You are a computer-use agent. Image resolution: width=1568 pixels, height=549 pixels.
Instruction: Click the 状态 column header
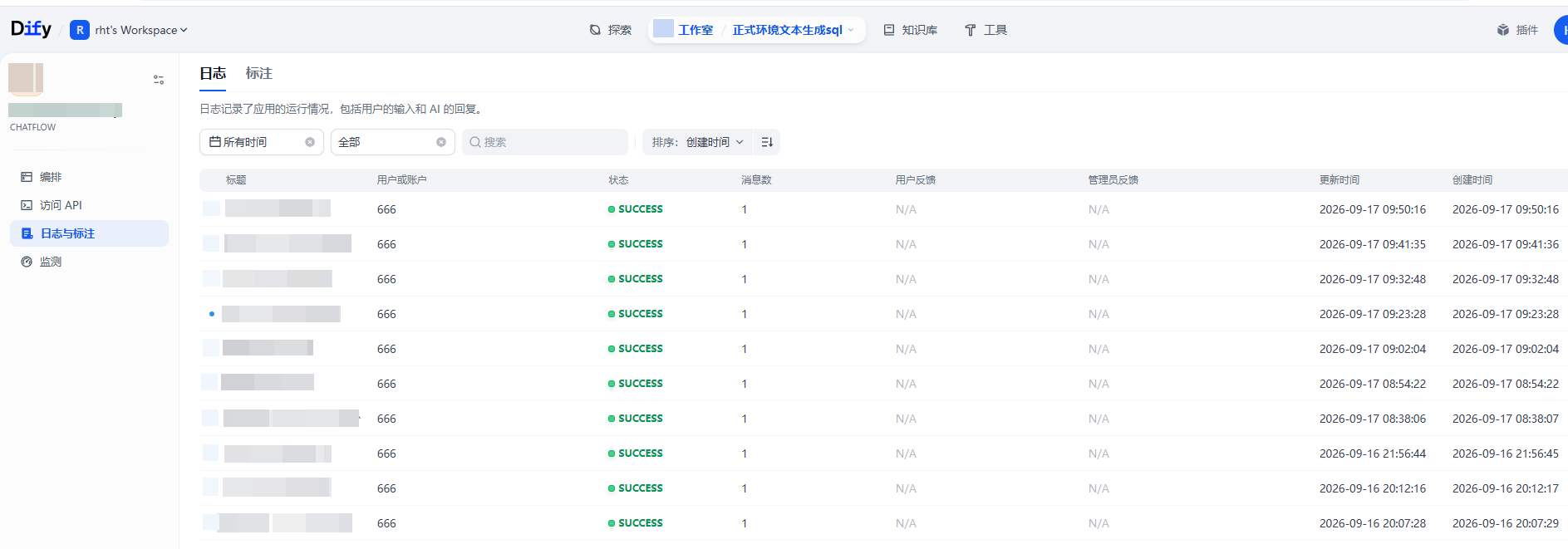[x=618, y=179]
